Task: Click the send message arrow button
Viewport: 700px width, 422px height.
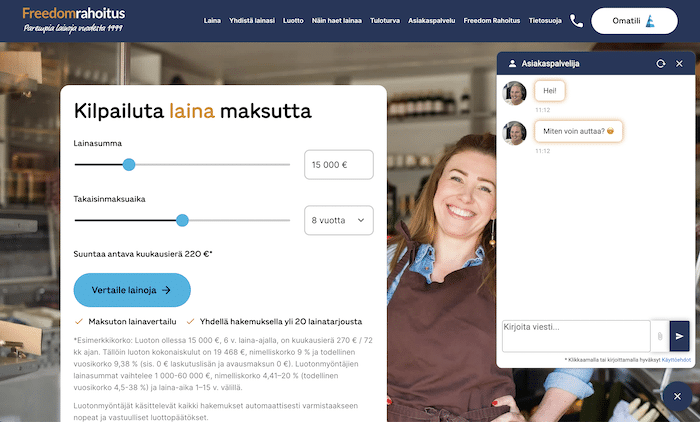Action: tap(679, 336)
